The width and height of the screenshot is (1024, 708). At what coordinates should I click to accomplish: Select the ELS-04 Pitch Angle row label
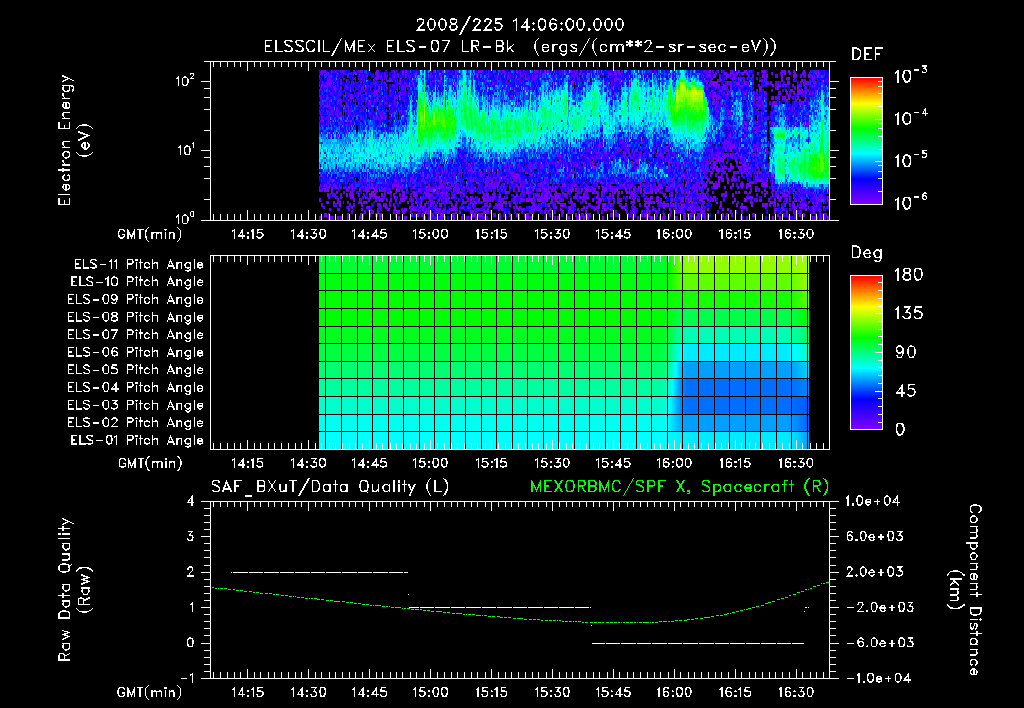pos(136,388)
